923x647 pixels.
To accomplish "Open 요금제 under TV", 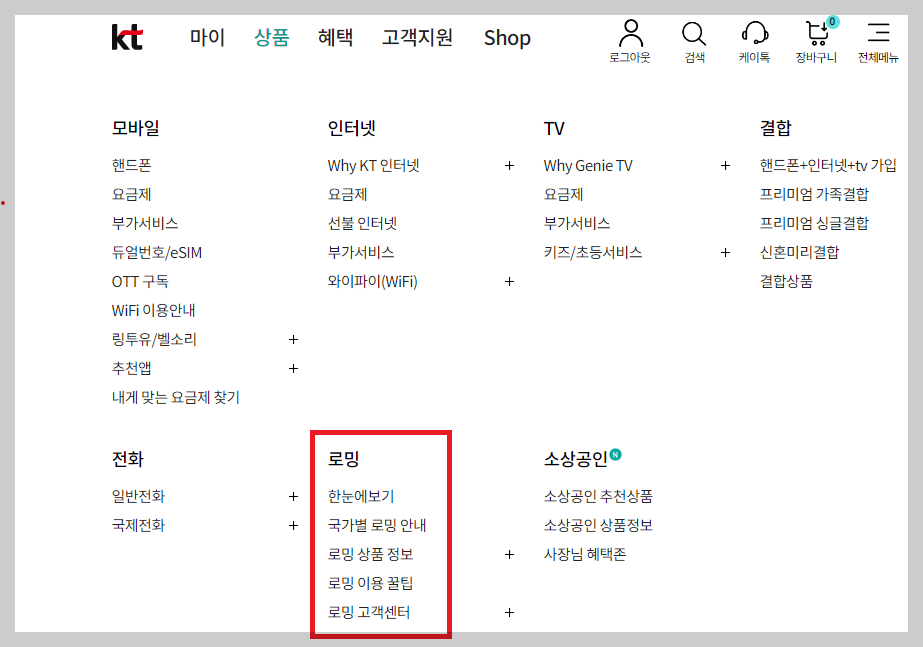I will point(563,194).
